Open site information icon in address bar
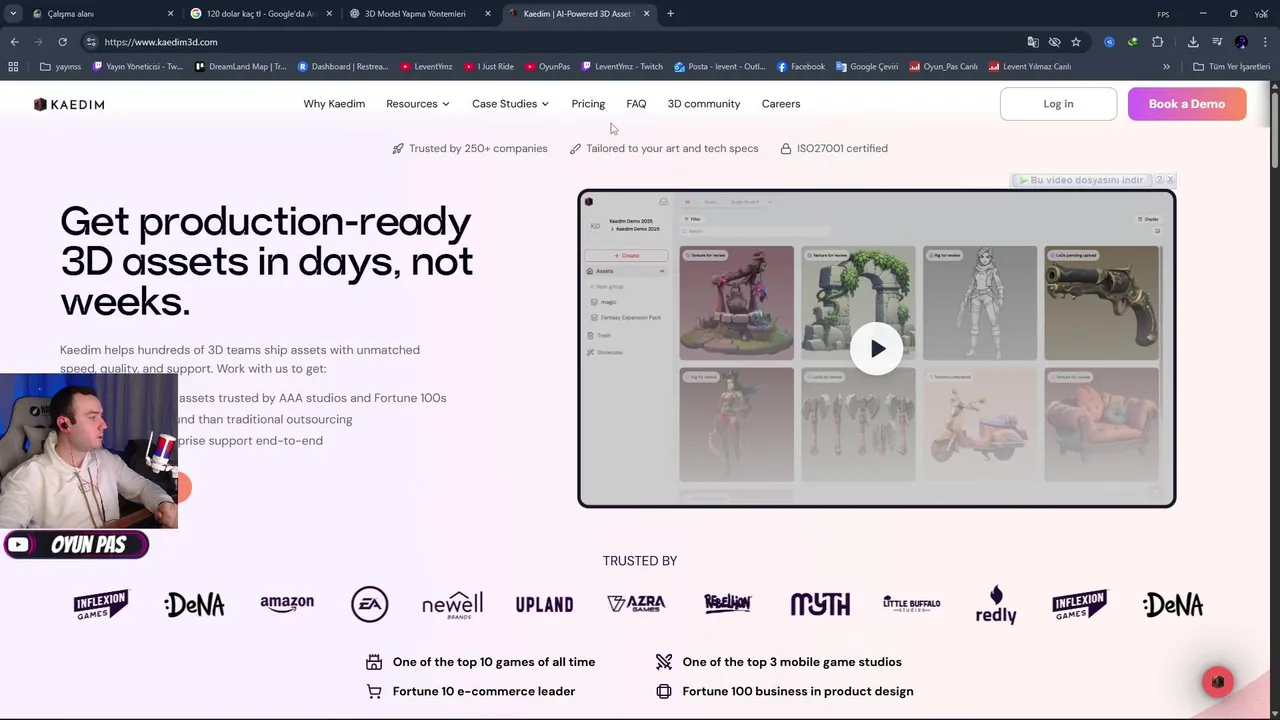The height and width of the screenshot is (720, 1280). (x=91, y=42)
